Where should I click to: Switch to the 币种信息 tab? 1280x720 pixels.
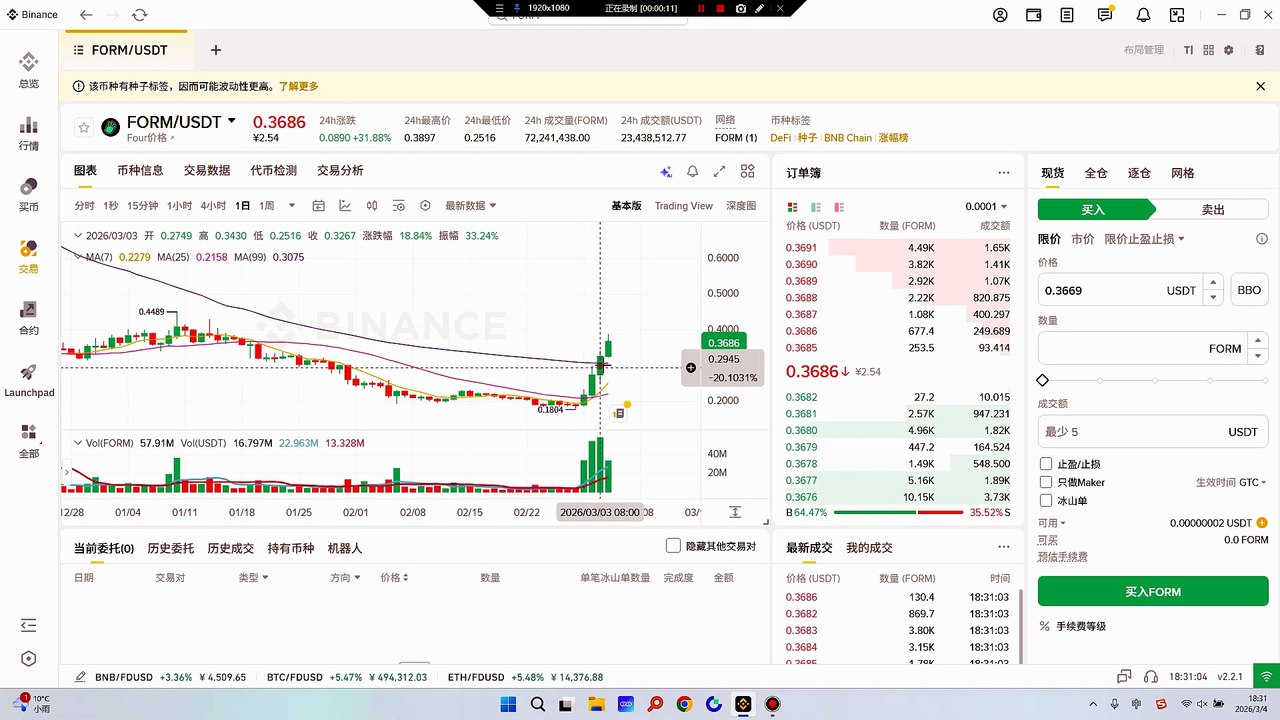coord(140,171)
